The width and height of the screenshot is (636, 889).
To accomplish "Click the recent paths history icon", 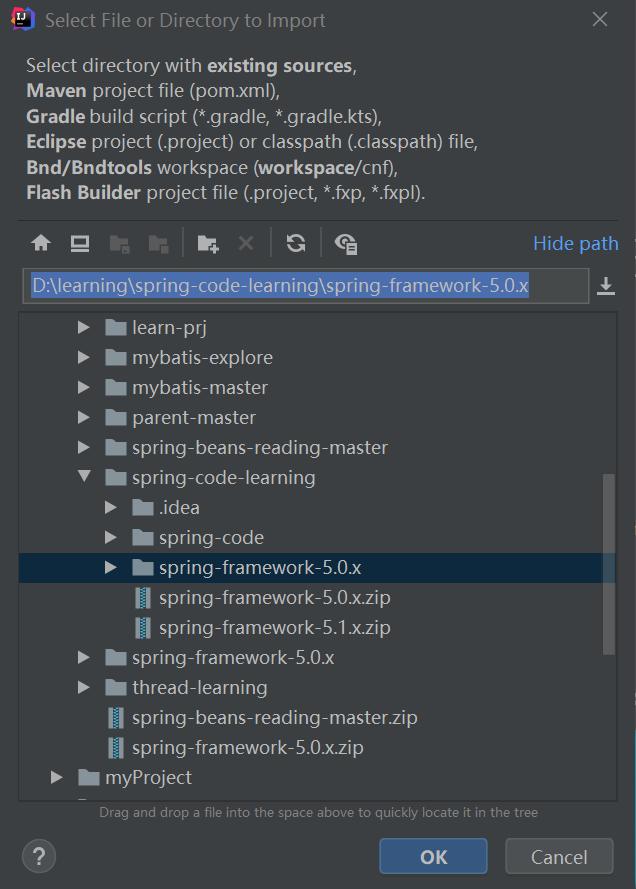I will point(605,287).
